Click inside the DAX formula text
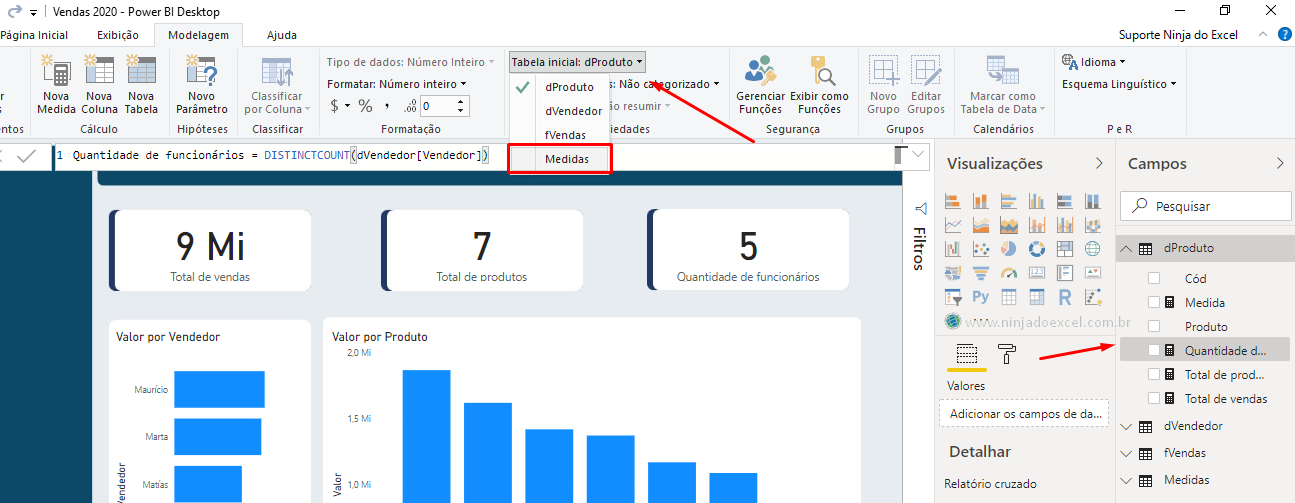 pos(280,155)
